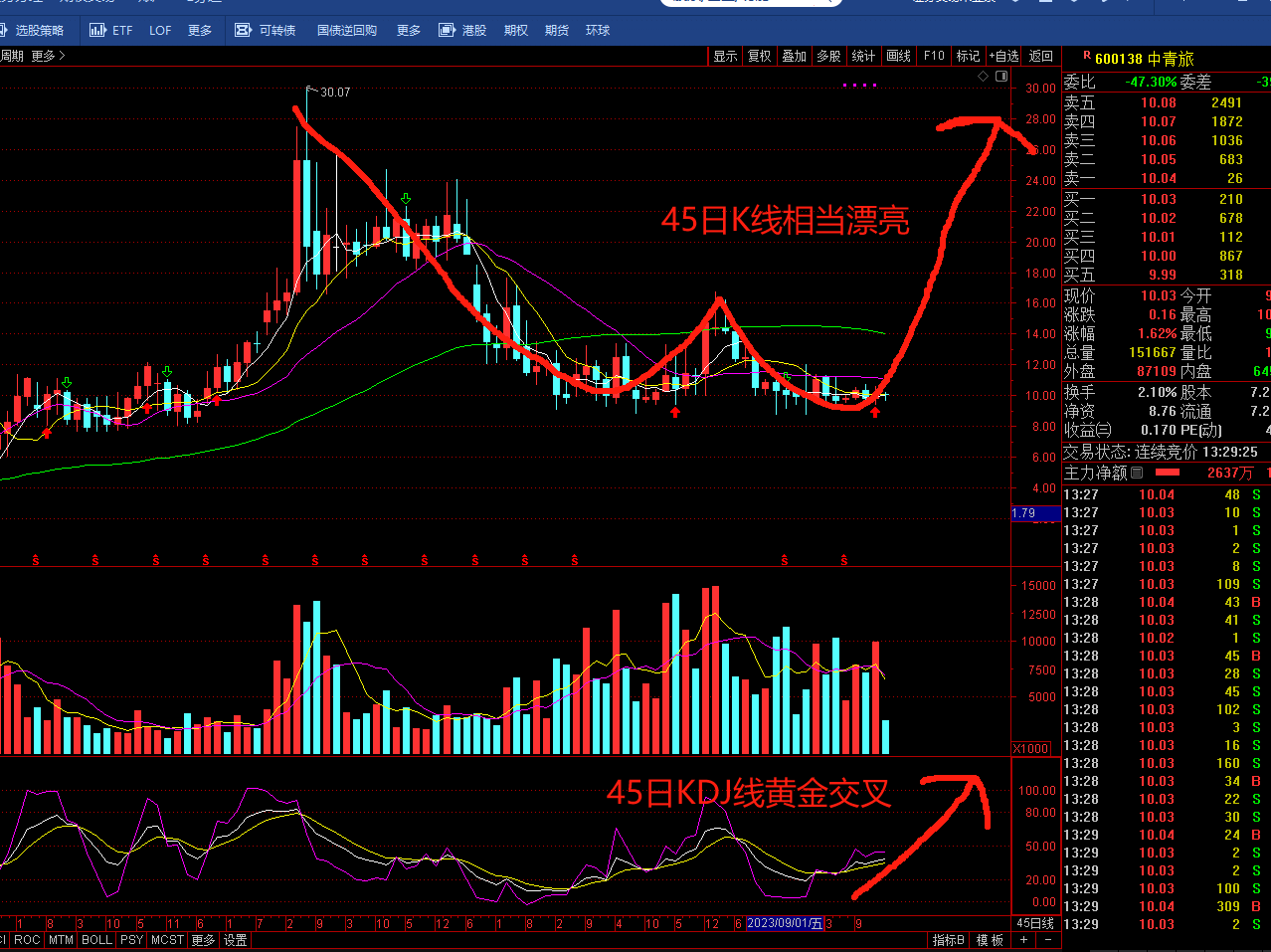1271x952 pixels.
Task: Select the MTM indicator tab
Action: [61, 940]
